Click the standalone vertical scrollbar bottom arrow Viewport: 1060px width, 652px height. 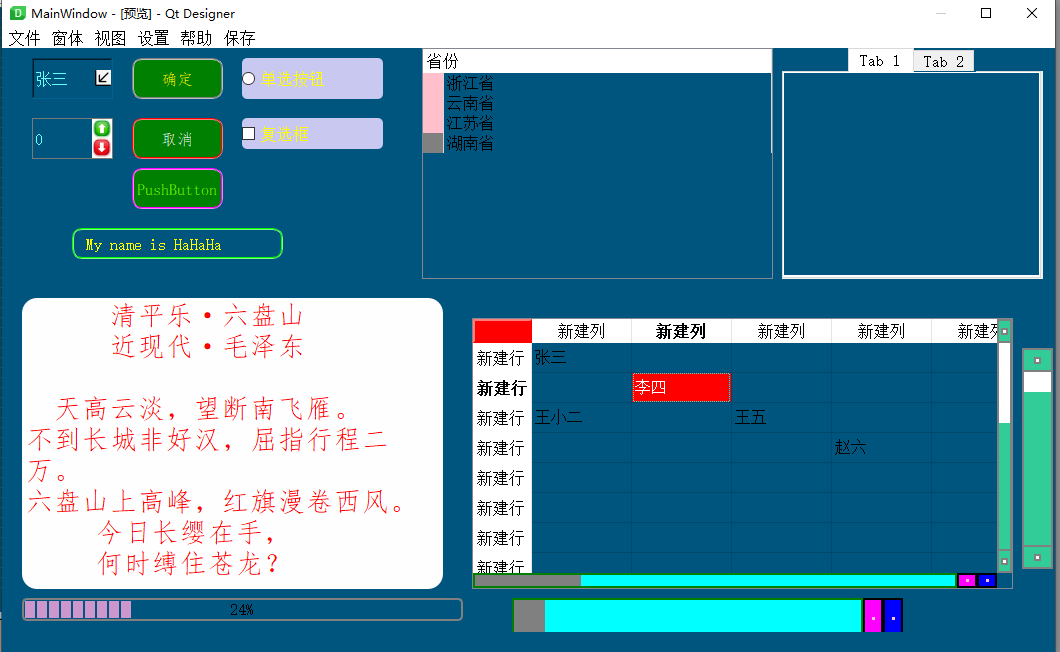[x=1037, y=557]
